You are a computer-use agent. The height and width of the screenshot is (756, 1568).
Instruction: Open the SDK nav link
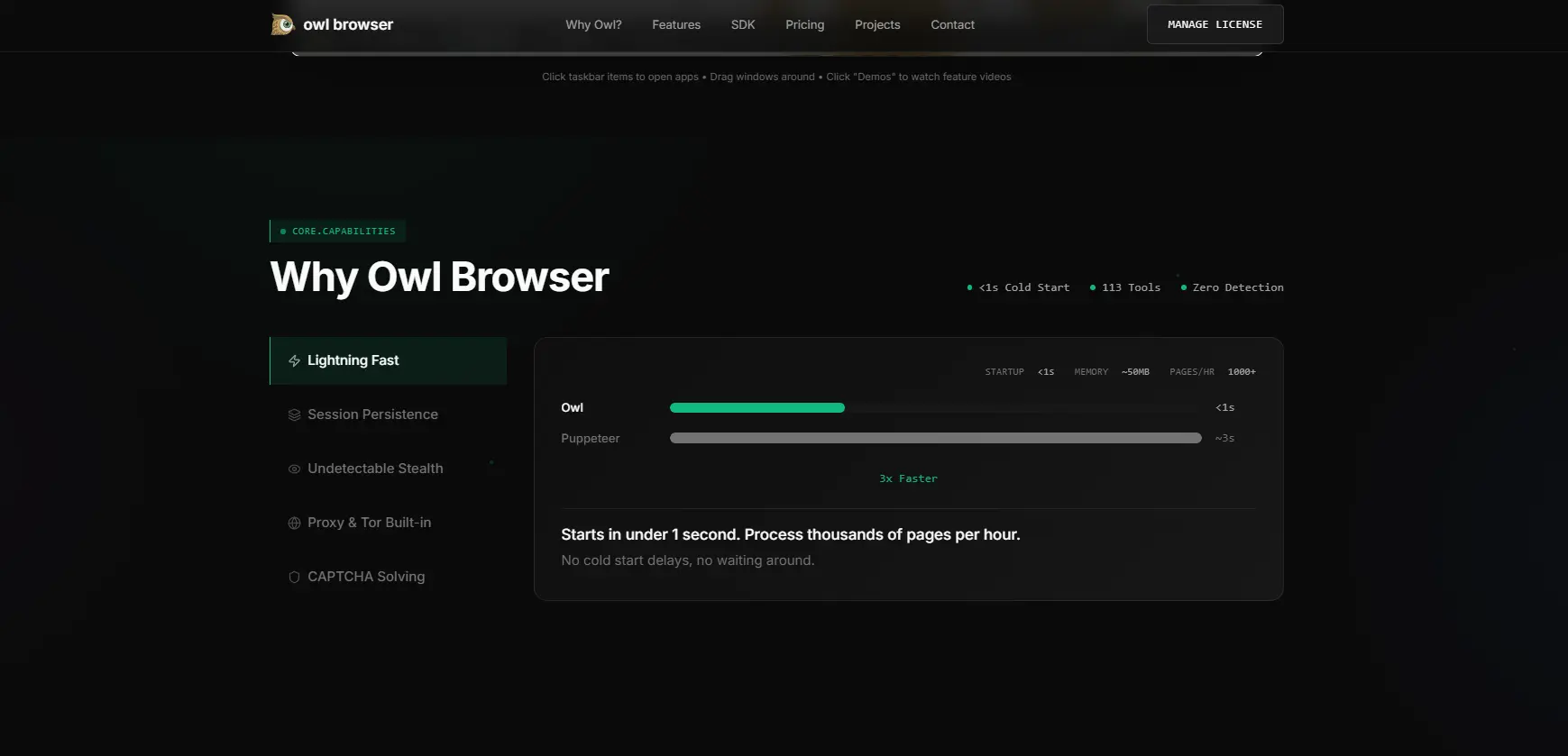tap(743, 24)
